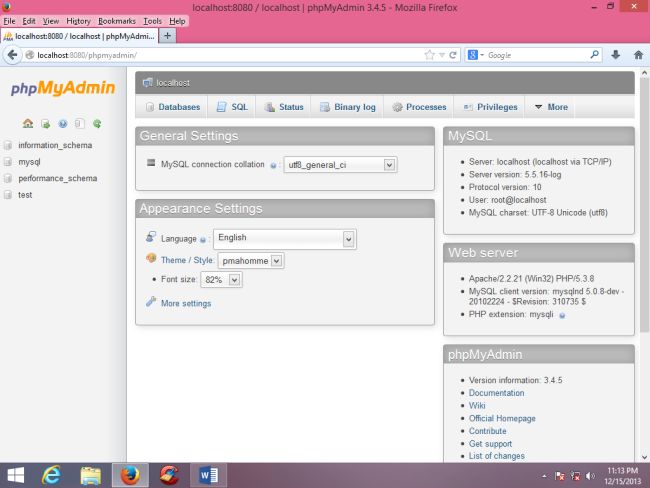
Task: Open the SQL tab
Action: tap(232, 107)
